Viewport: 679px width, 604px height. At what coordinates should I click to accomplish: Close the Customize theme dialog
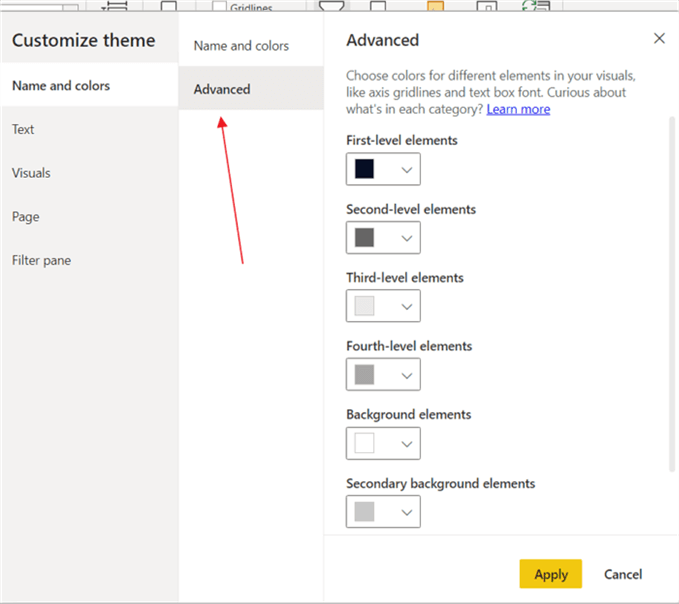pyautogui.click(x=659, y=39)
